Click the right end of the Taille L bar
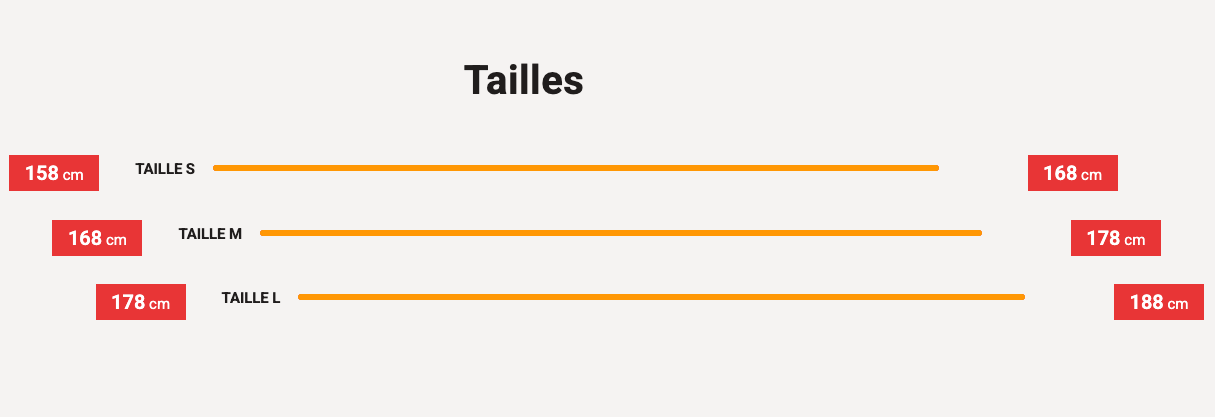 [x=1021, y=297]
